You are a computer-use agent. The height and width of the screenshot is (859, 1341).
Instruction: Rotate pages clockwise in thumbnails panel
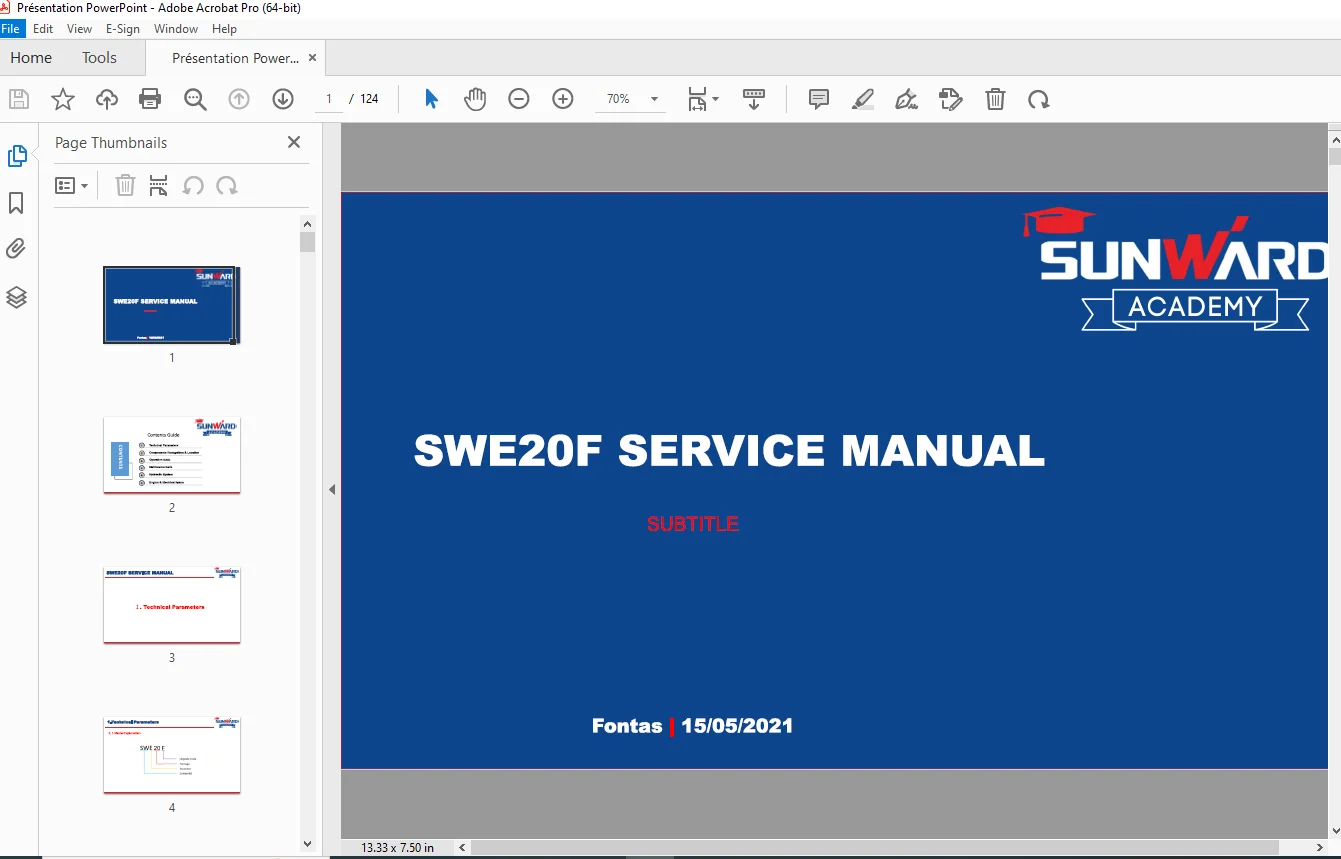tap(227, 185)
